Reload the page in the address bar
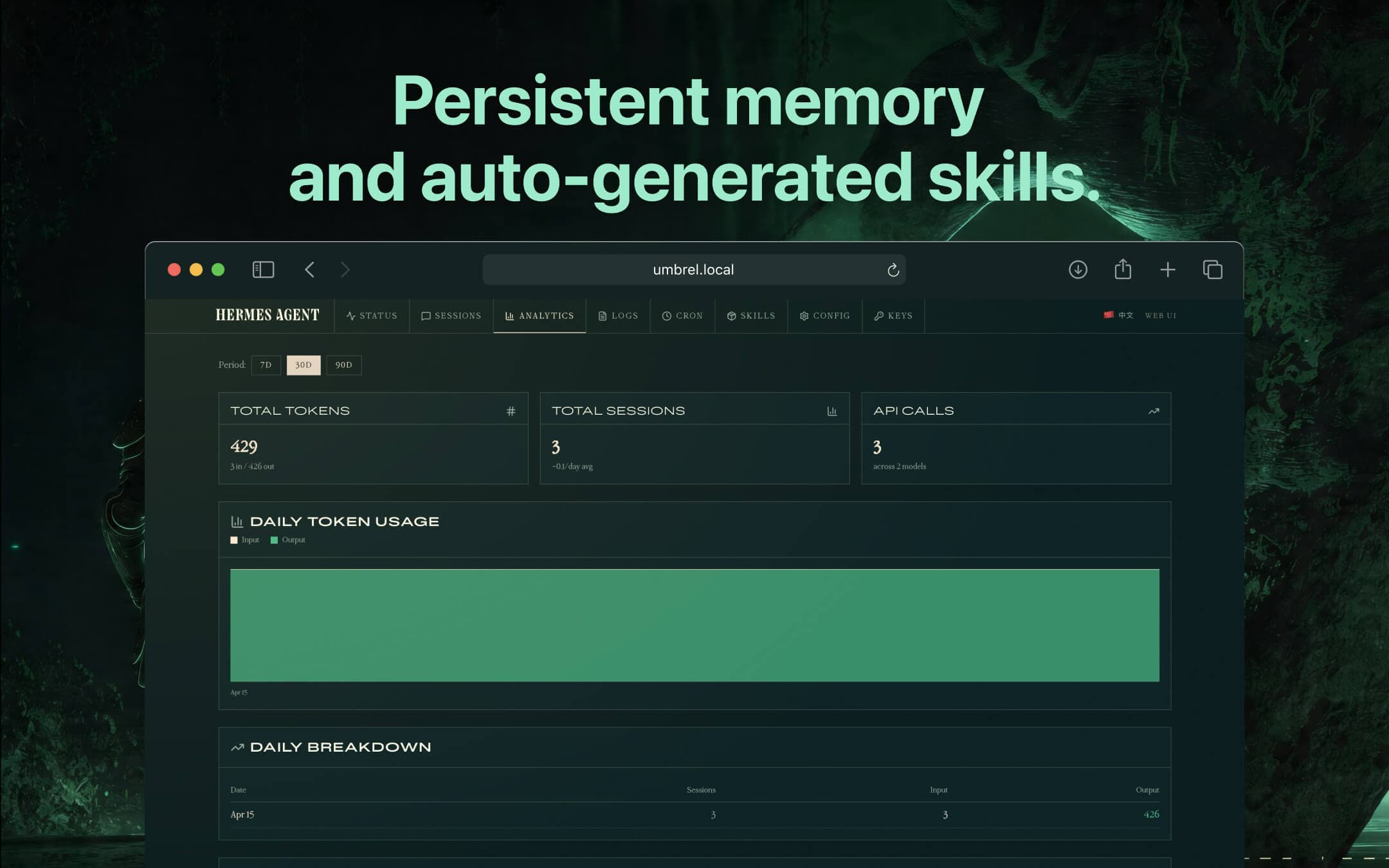The width and height of the screenshot is (1389, 868). (893, 270)
